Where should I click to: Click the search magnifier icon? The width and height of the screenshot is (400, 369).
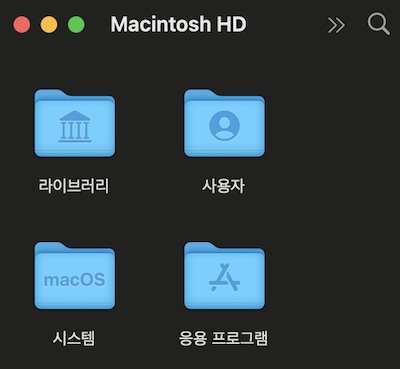[379, 24]
